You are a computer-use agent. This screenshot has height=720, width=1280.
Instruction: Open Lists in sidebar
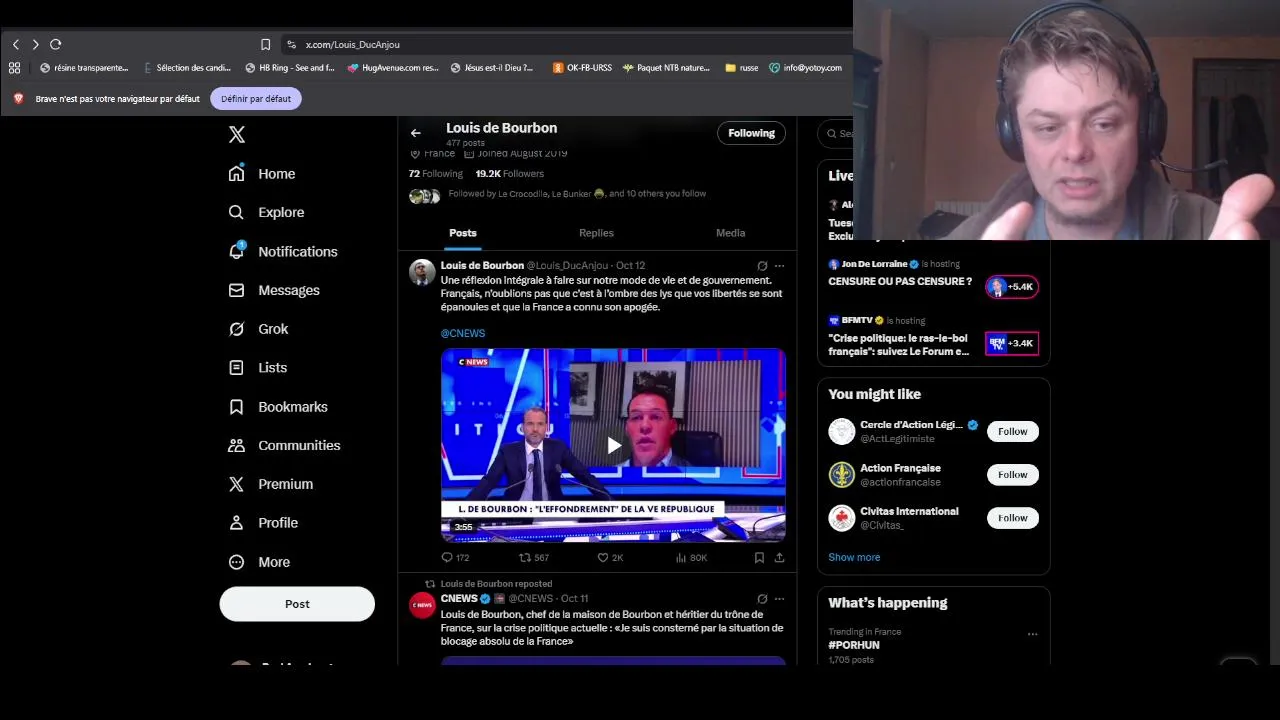pyautogui.click(x=257, y=368)
